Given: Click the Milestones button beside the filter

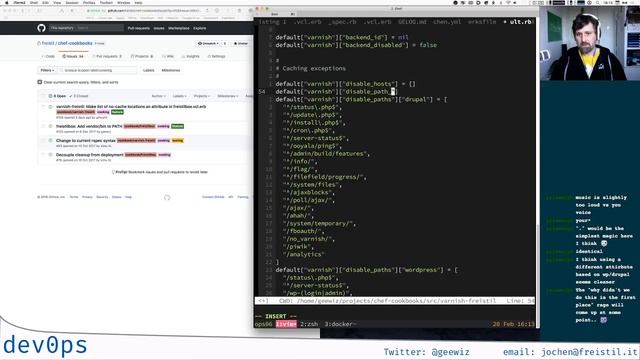Looking at the screenshot, I should pyautogui.click(x=171, y=70).
